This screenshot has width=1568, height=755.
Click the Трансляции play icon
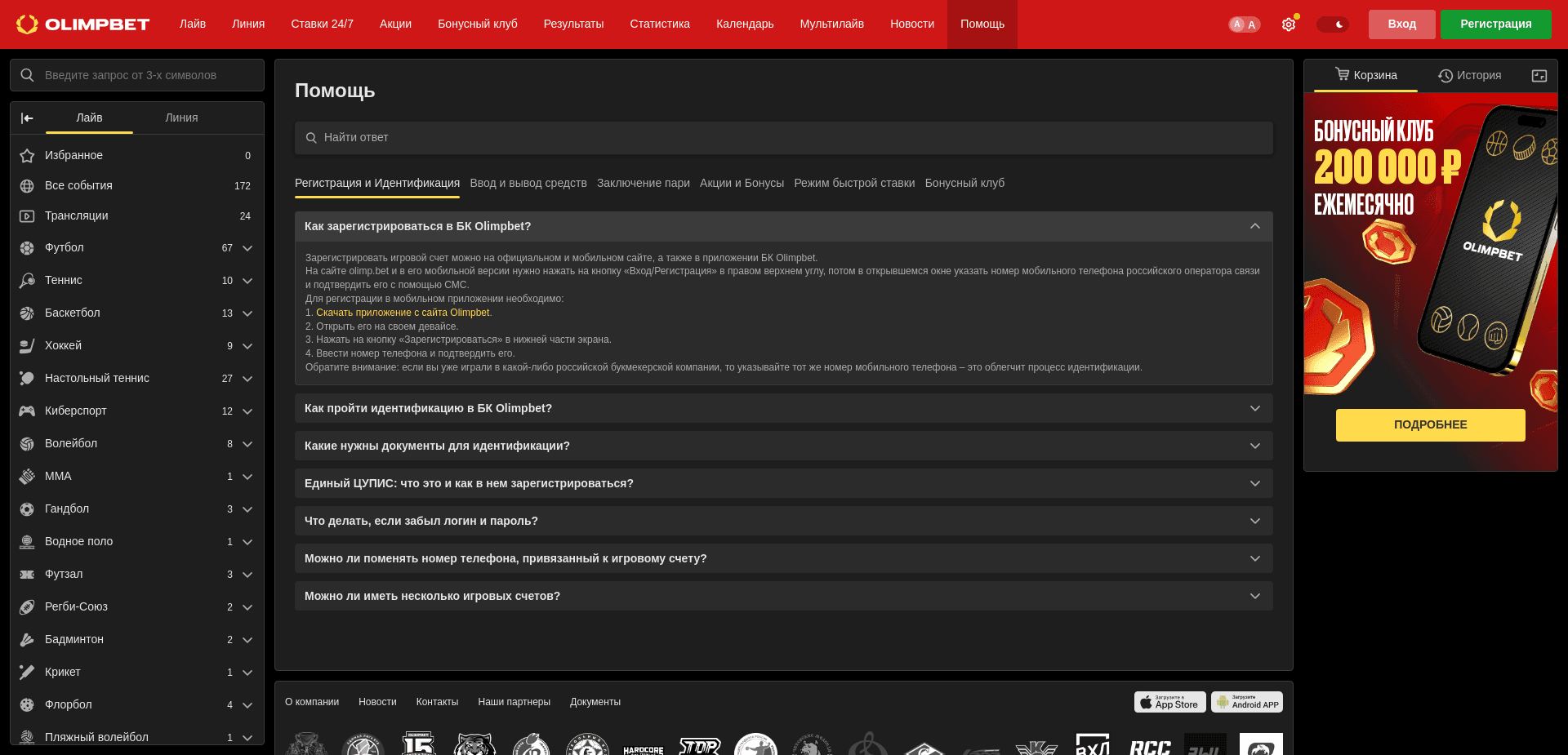pyautogui.click(x=27, y=216)
